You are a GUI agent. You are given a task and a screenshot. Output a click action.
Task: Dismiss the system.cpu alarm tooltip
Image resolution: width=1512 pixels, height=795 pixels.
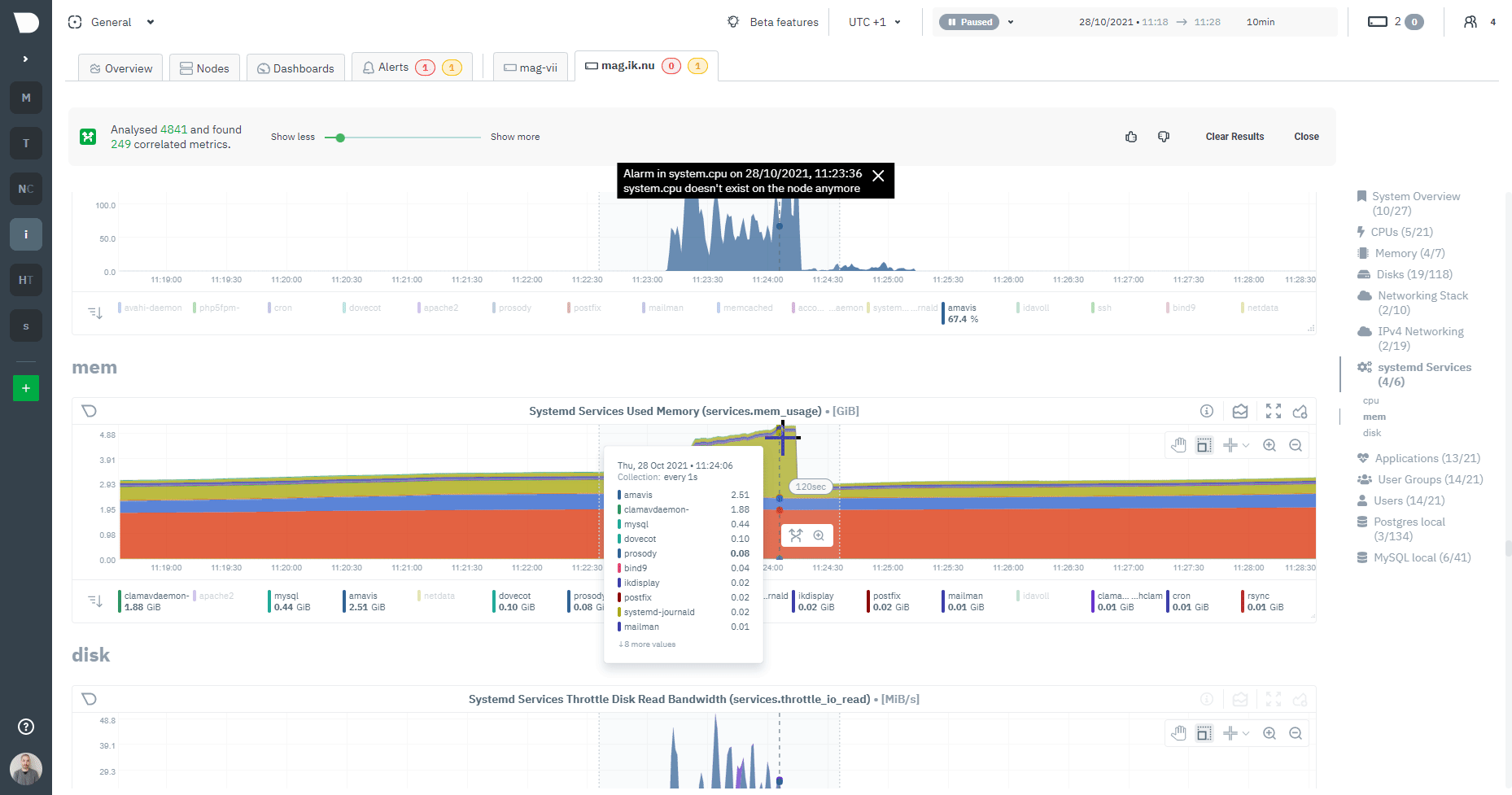(x=878, y=176)
